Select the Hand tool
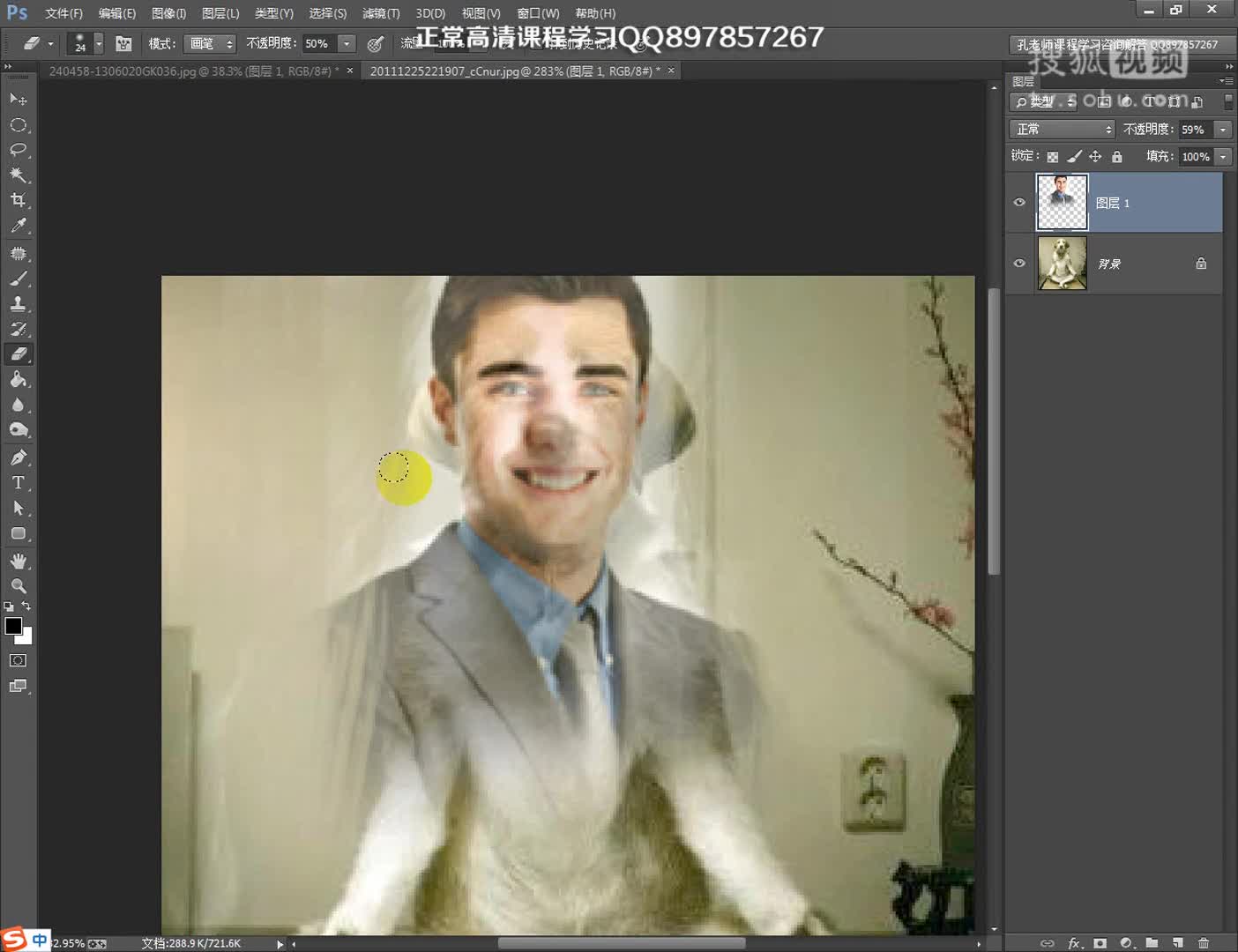The width and height of the screenshot is (1238, 952). point(18,561)
